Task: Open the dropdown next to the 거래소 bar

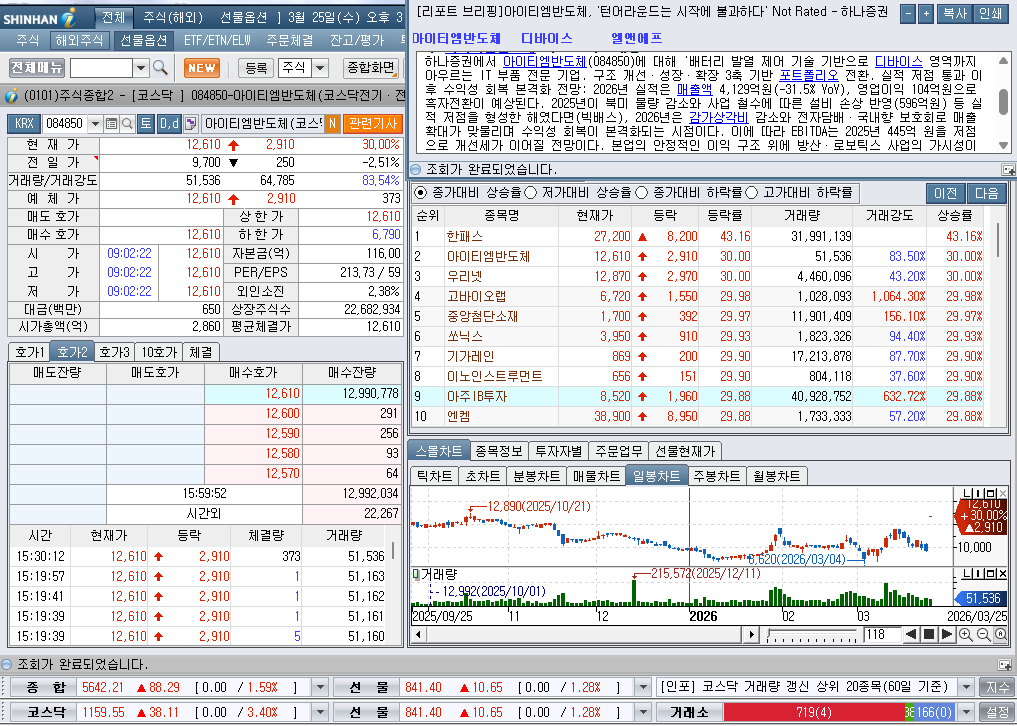Action: [966, 712]
